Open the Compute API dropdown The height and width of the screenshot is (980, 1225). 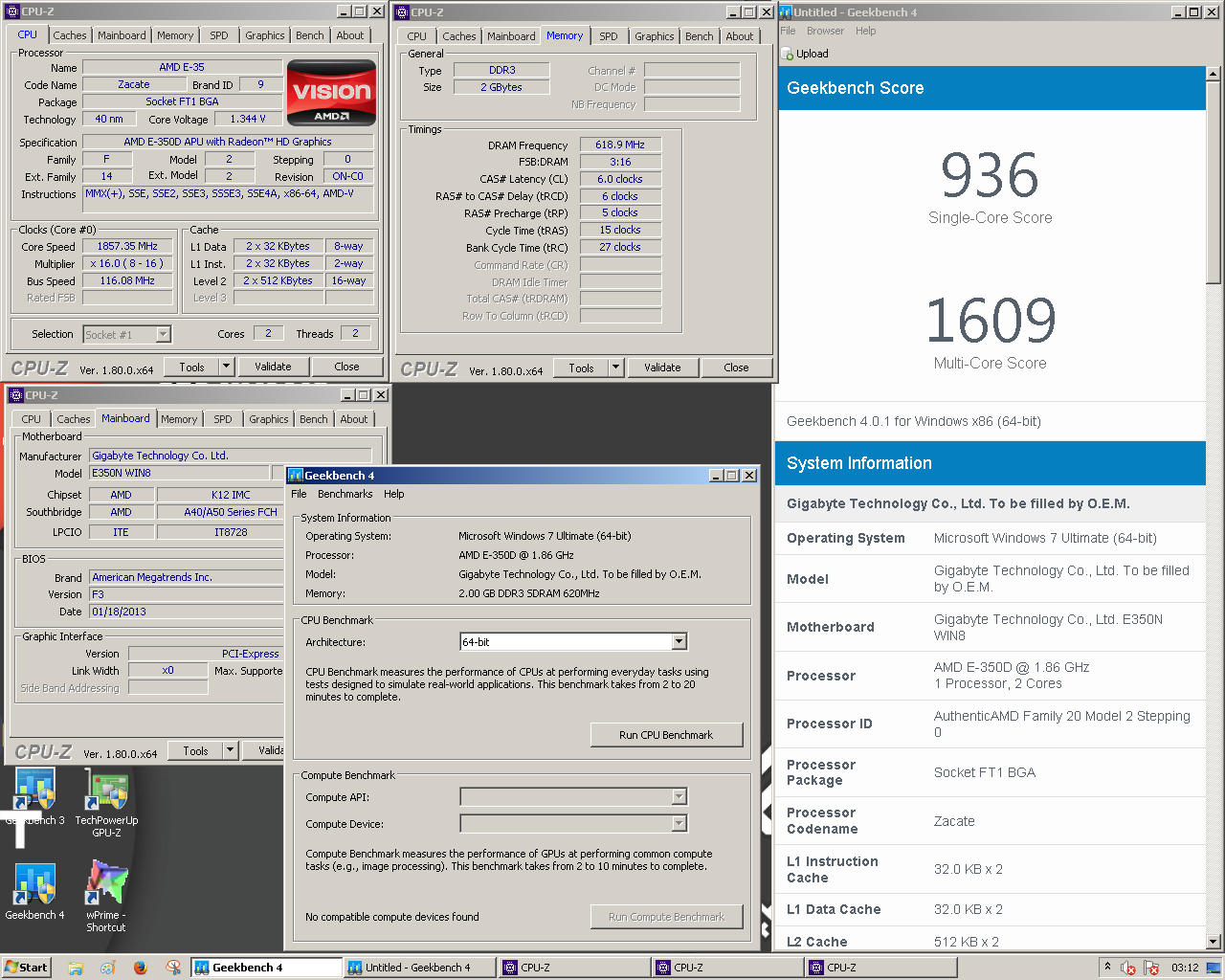(x=679, y=797)
